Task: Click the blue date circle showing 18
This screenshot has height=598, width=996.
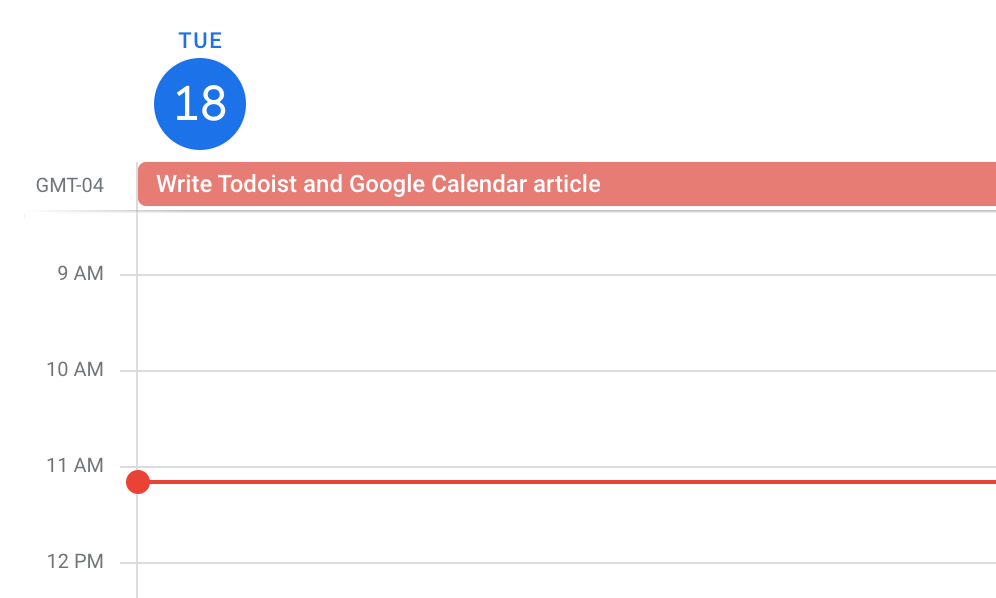Action: (x=200, y=104)
